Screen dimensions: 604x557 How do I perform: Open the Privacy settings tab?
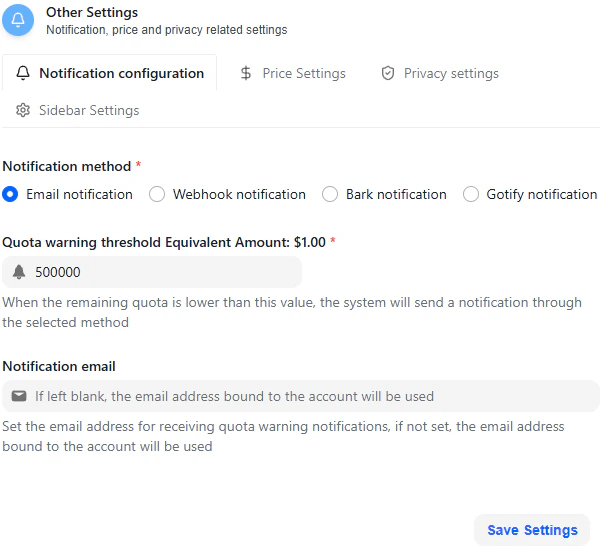pos(440,73)
